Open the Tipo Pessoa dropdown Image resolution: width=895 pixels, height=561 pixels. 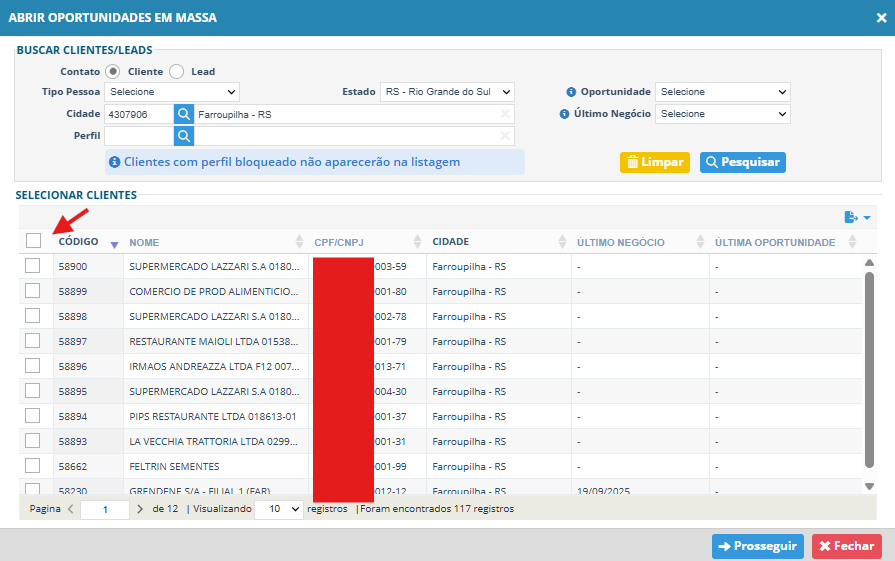pyautogui.click(x=172, y=92)
